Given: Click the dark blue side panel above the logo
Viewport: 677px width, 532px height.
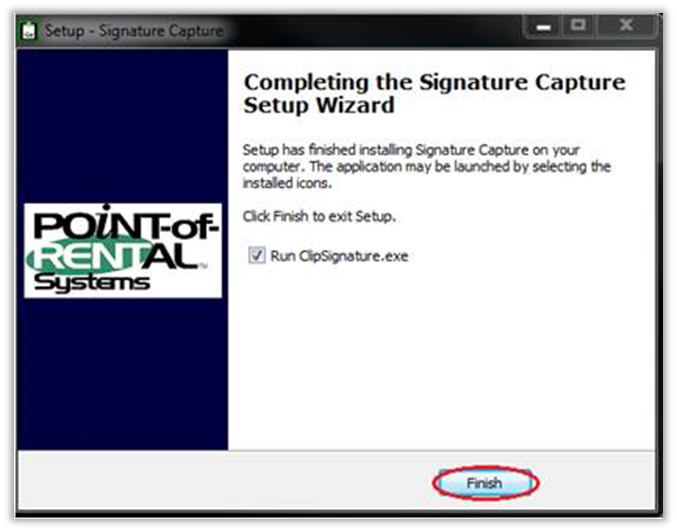Looking at the screenshot, I should (x=123, y=125).
